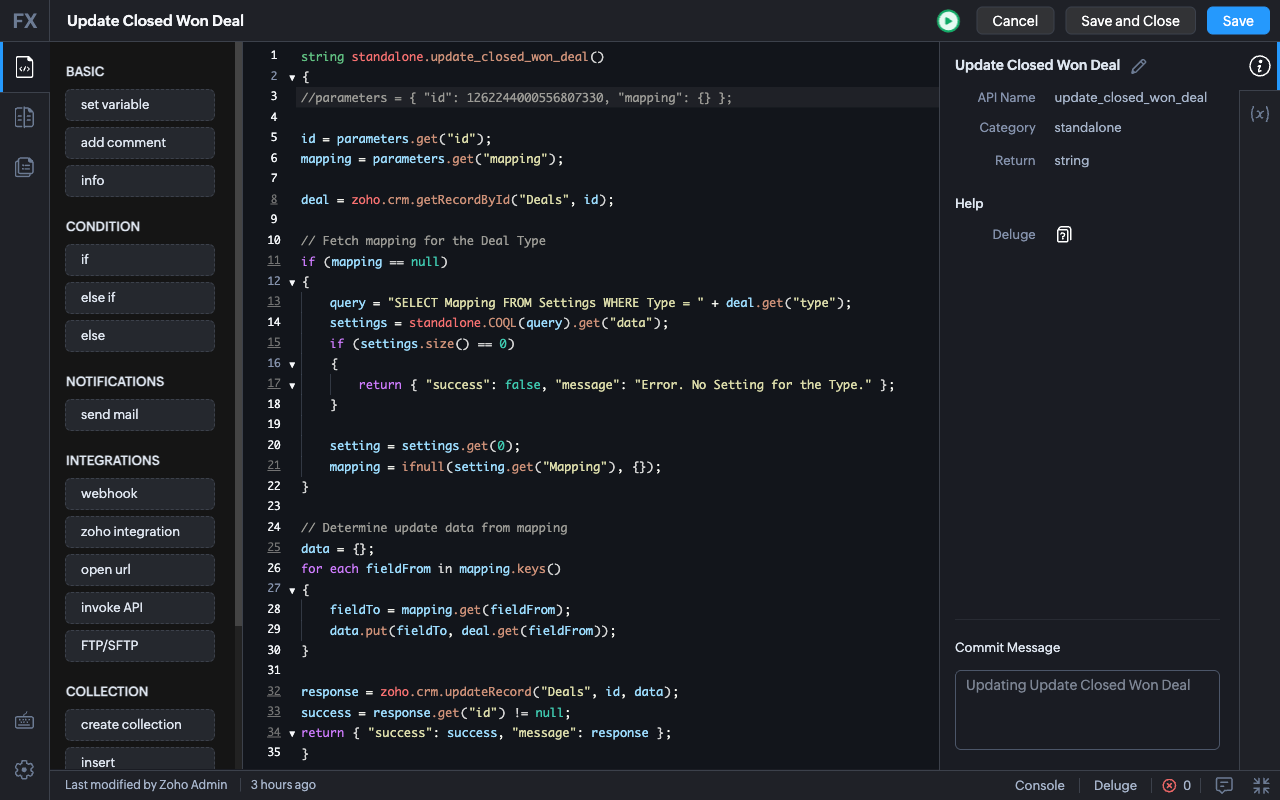
Task: Insert a webhook integration block
Action: (140, 494)
